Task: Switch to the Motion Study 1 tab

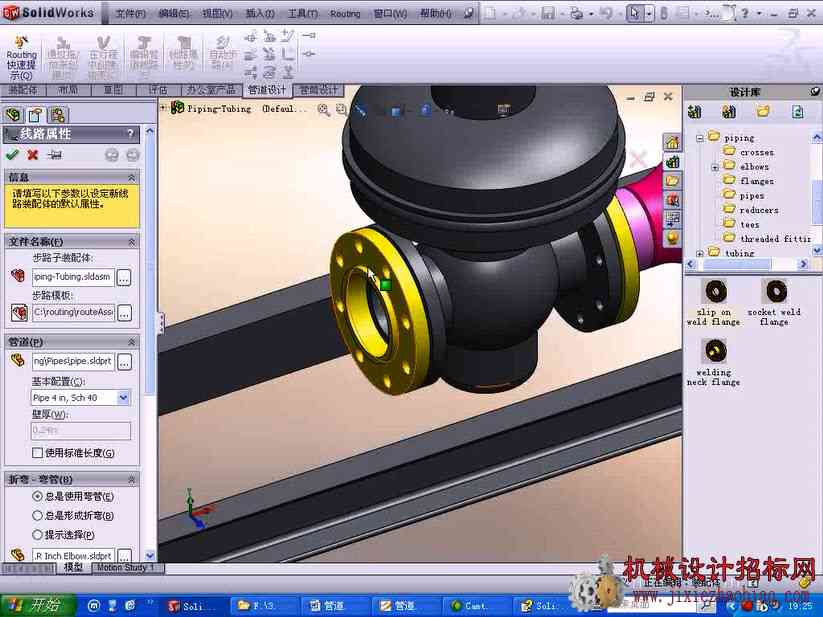Action: [125, 568]
